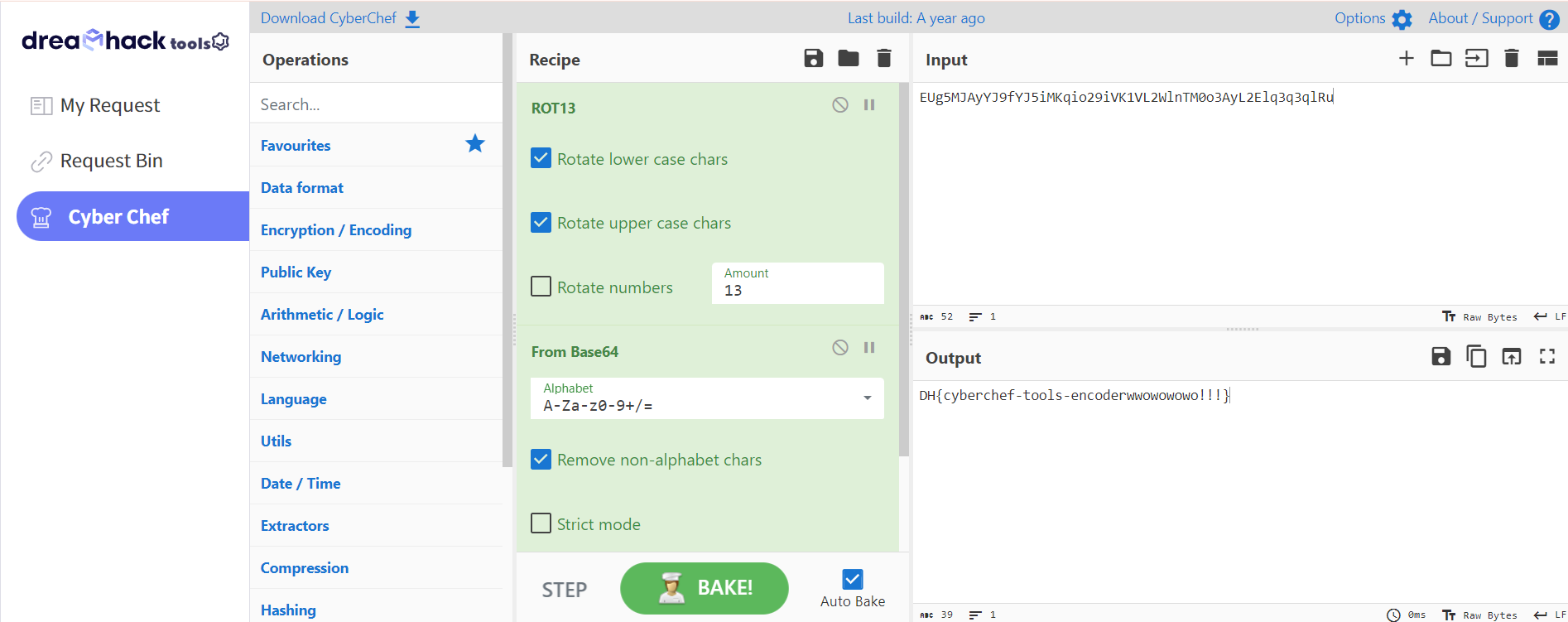
Task: Click the operations list scrollbar
Action: tap(507, 250)
